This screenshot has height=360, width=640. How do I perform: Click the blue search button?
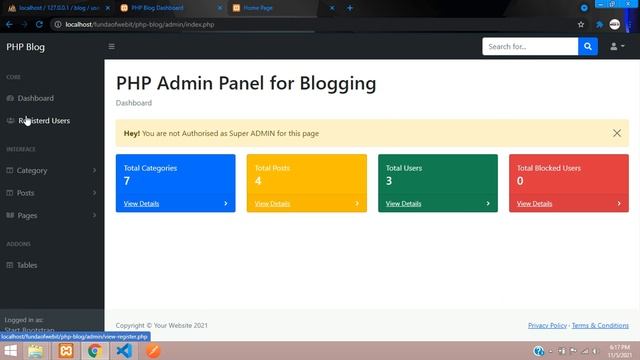(588, 47)
